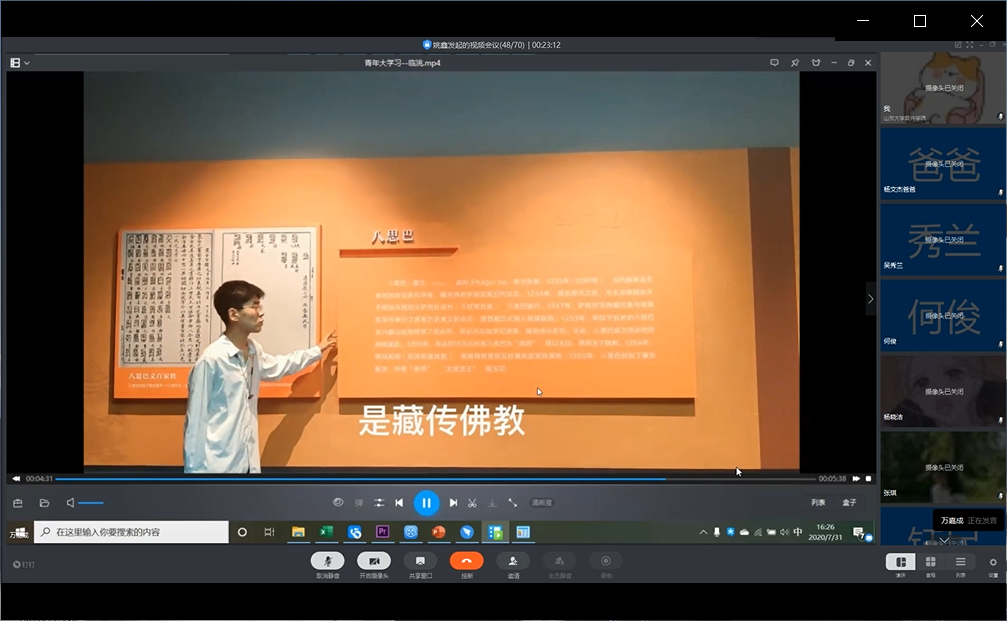Turn on camera with 开启摄像头
1007x621 pixels.
point(374,562)
